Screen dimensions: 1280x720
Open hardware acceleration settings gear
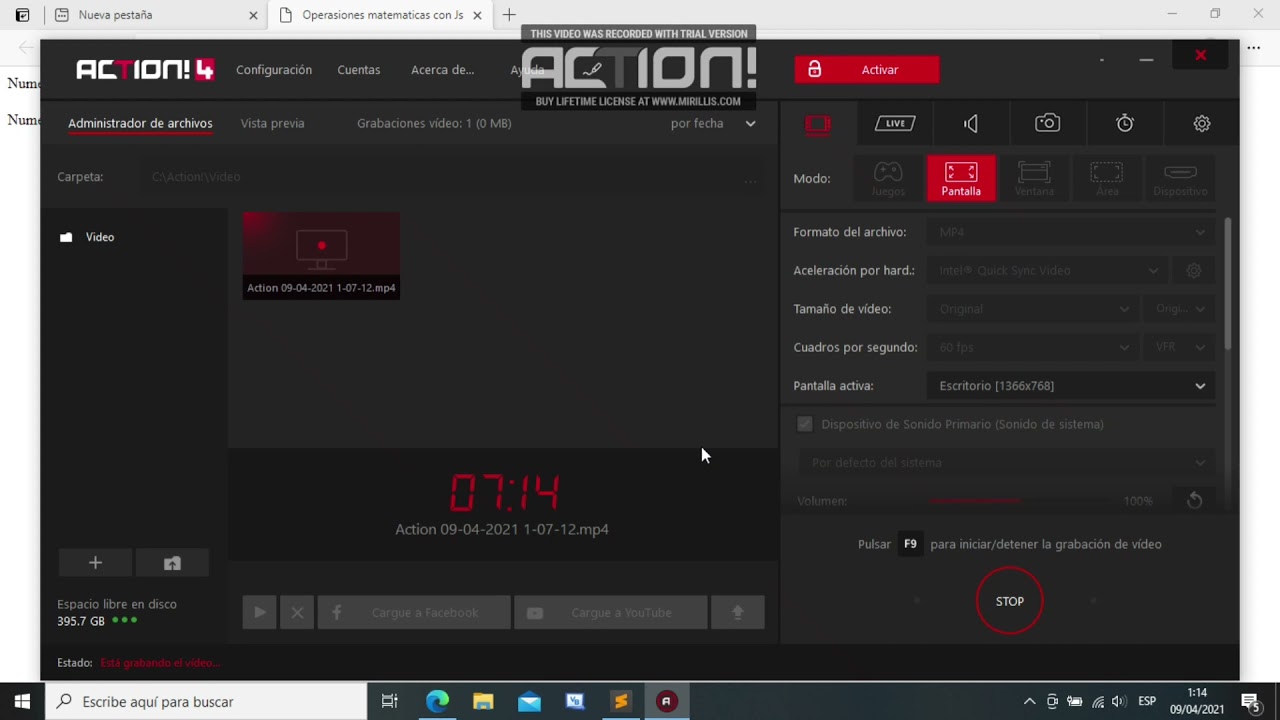click(1193, 270)
